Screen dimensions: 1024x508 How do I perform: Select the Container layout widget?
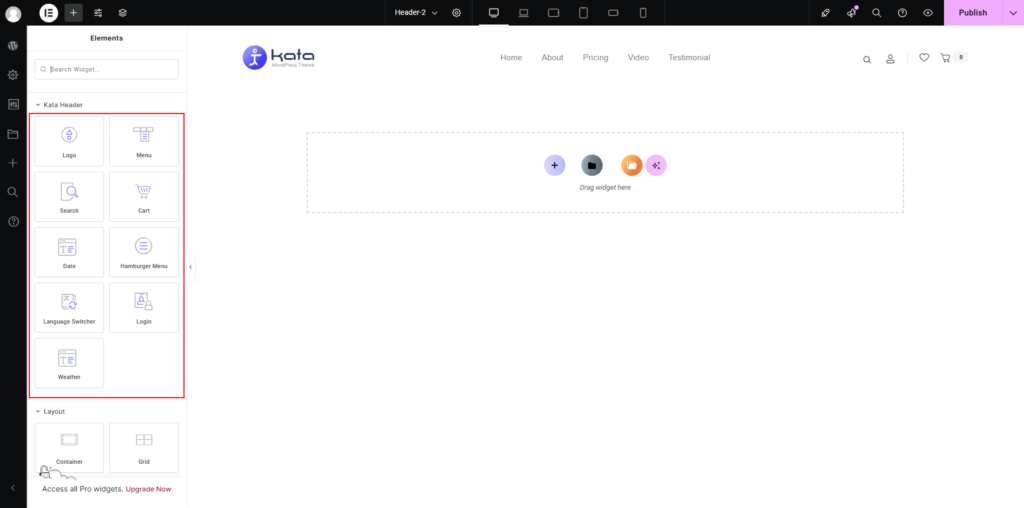[69, 447]
